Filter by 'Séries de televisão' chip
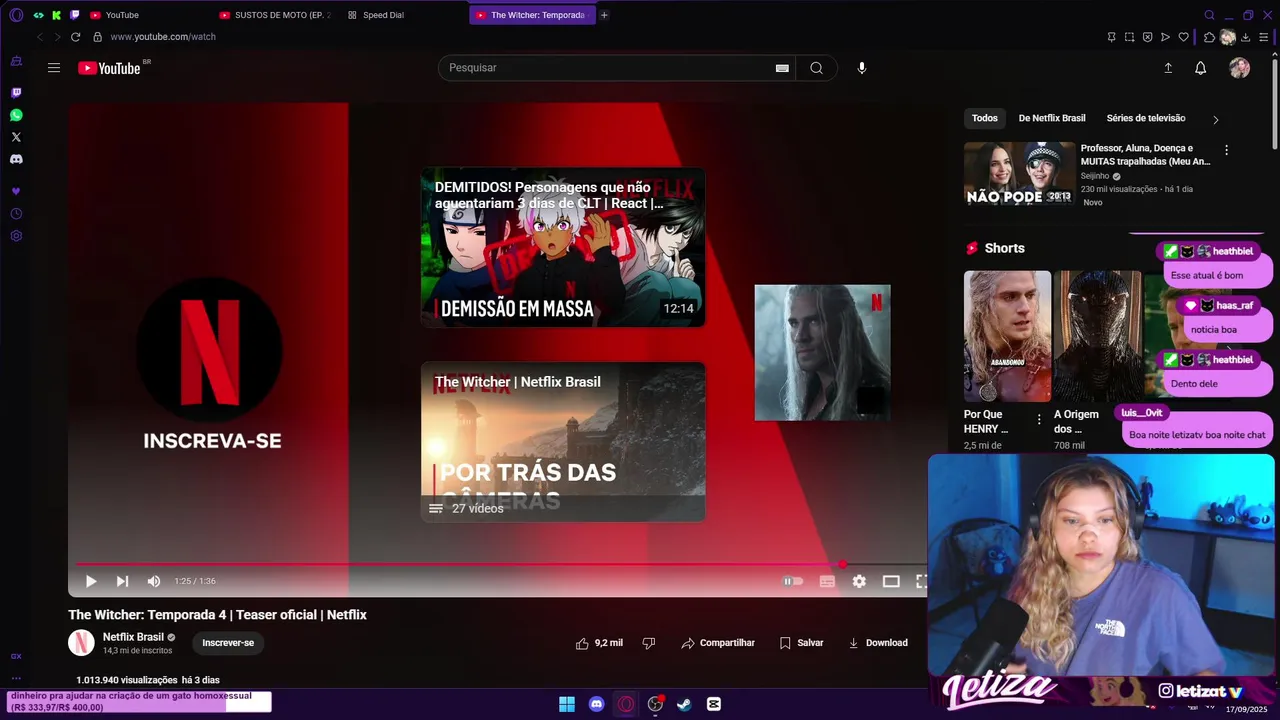 tap(1146, 118)
